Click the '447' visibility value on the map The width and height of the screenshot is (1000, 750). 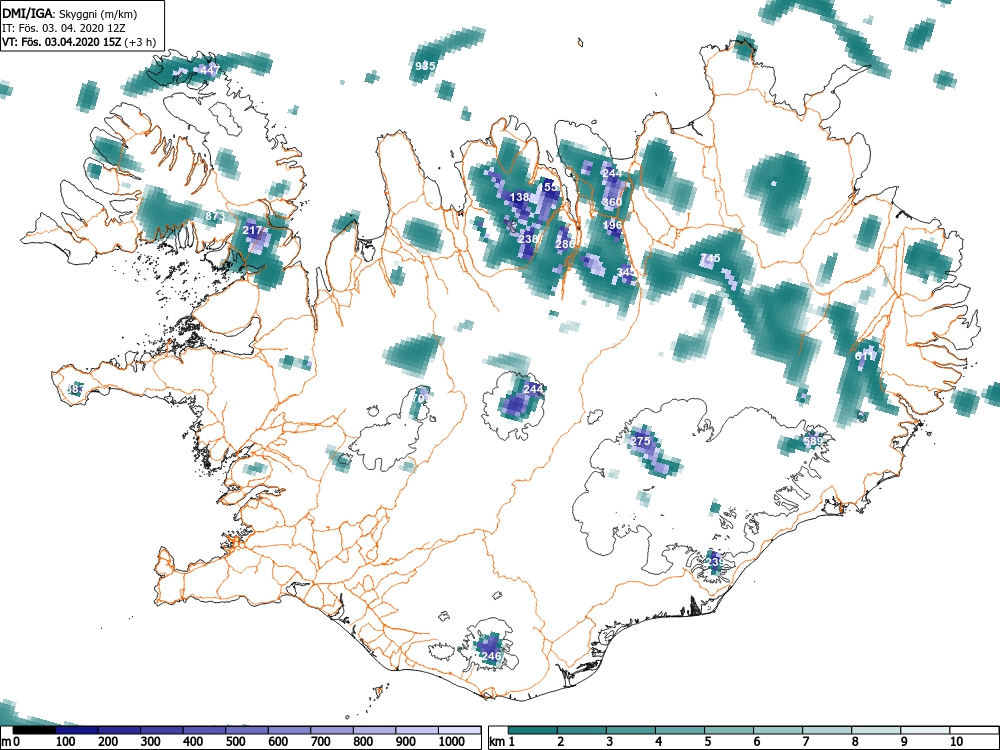click(x=210, y=70)
